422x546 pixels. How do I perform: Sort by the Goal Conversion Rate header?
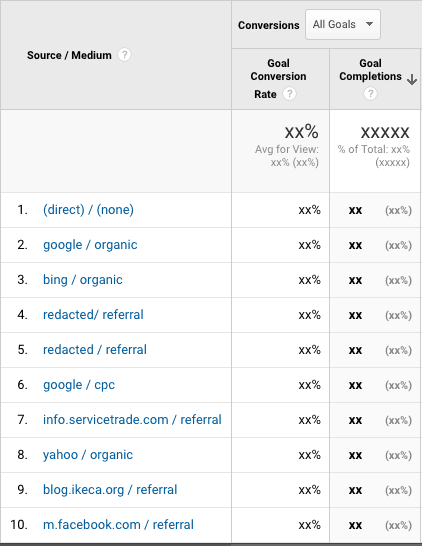[278, 78]
